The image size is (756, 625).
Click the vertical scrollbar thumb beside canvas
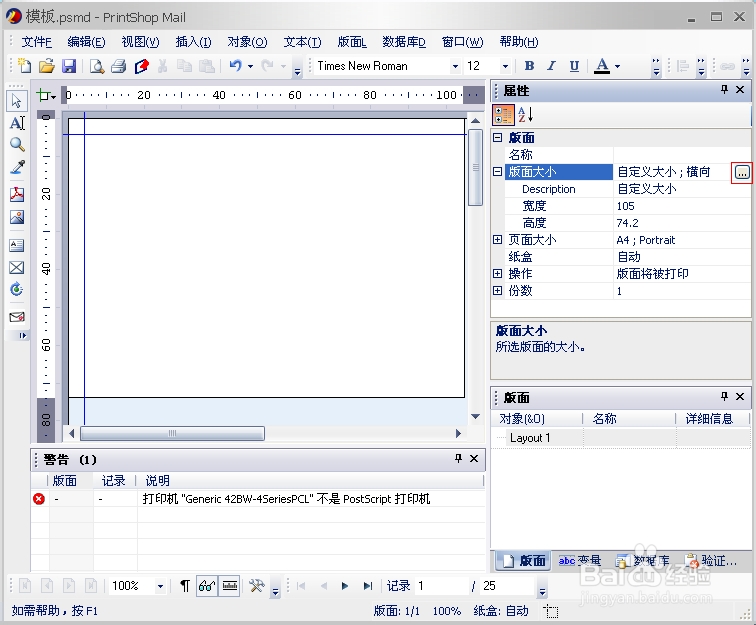475,167
